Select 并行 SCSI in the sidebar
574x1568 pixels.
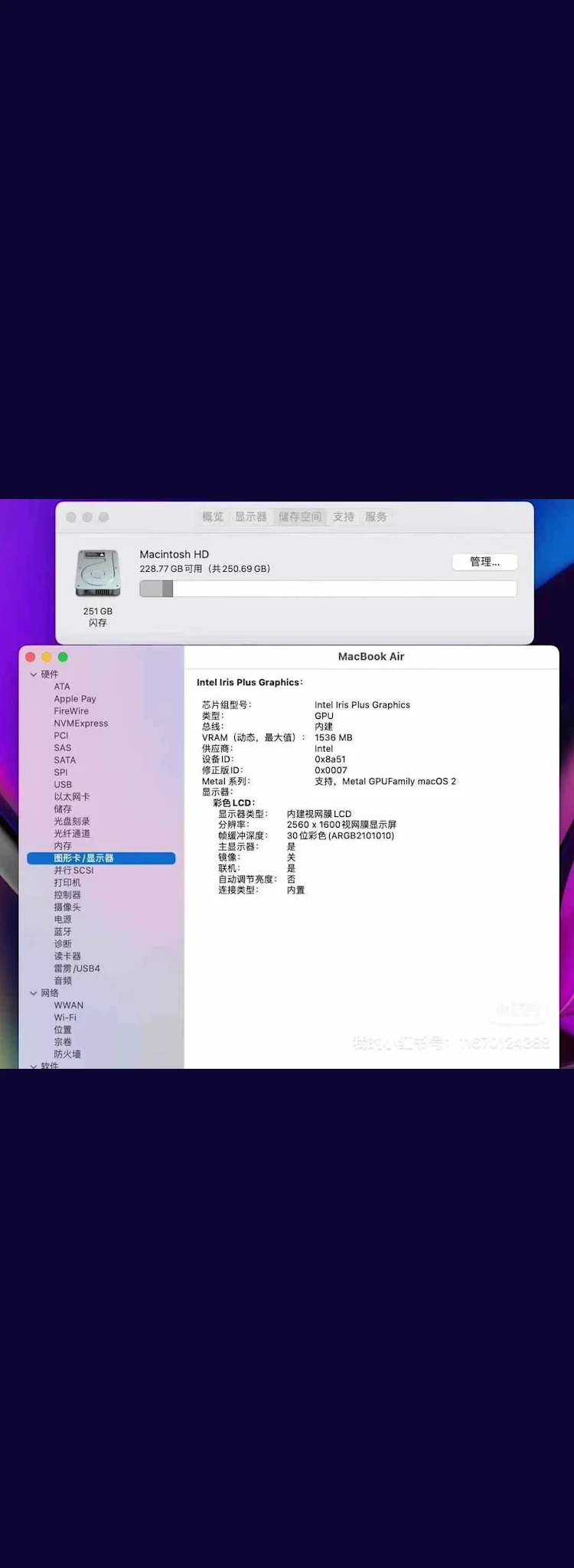(73, 871)
